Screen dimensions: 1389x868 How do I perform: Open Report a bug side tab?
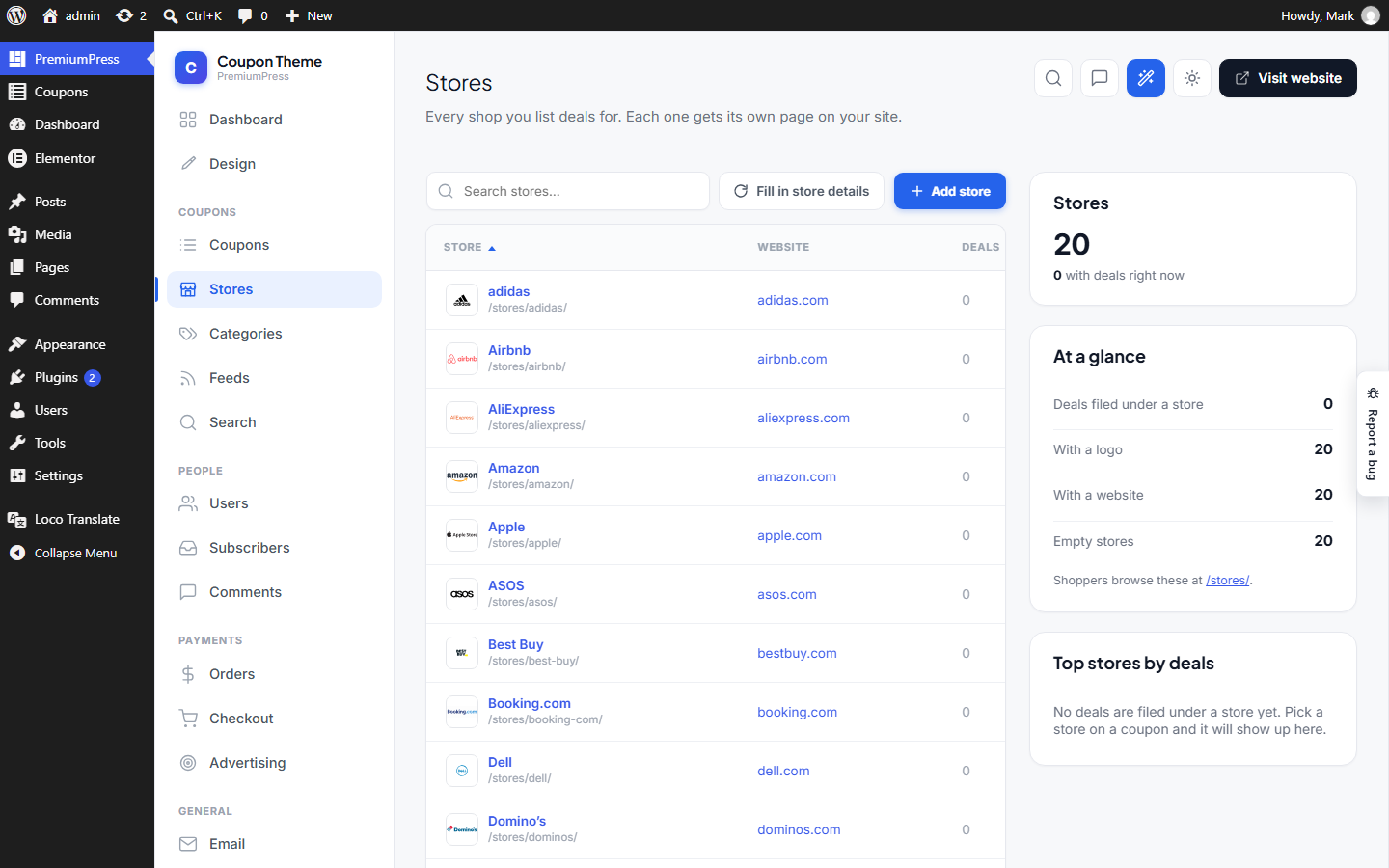tap(1373, 434)
